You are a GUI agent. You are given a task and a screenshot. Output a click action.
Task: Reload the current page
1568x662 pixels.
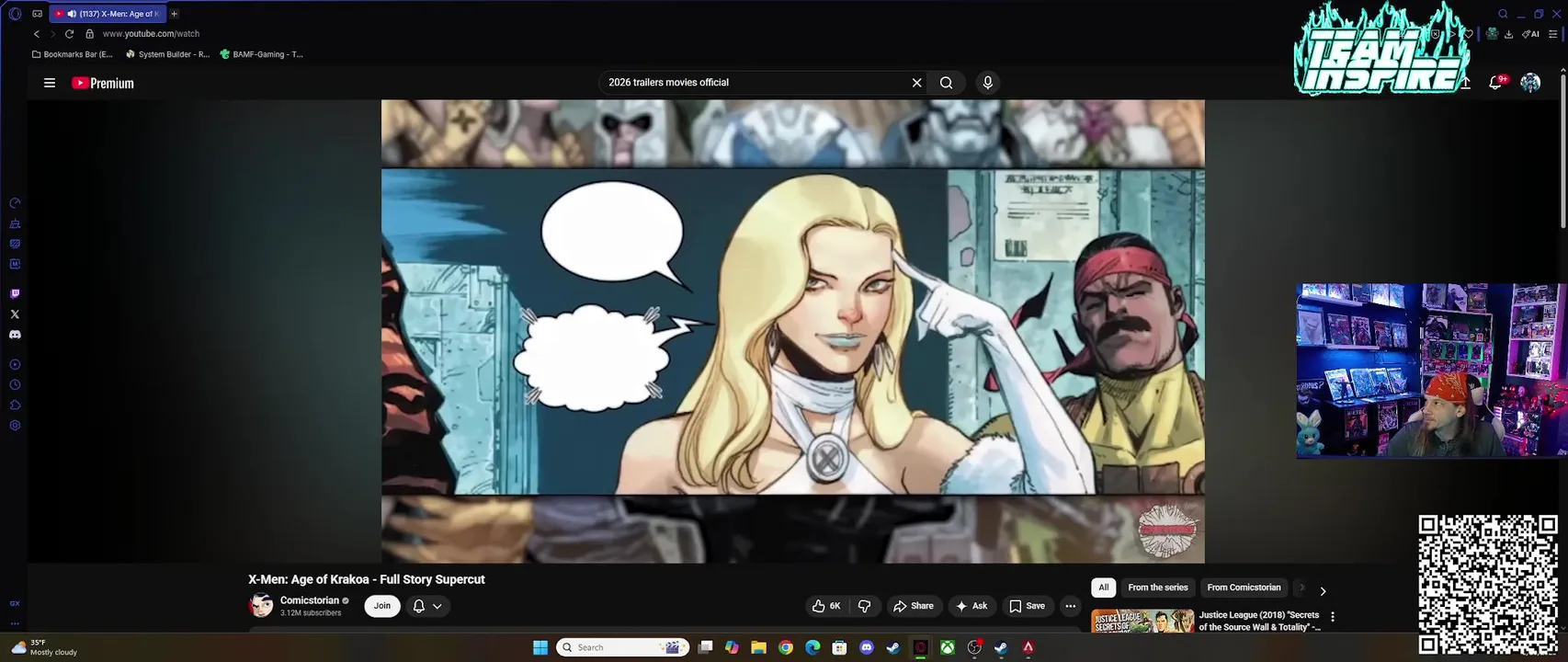click(69, 34)
